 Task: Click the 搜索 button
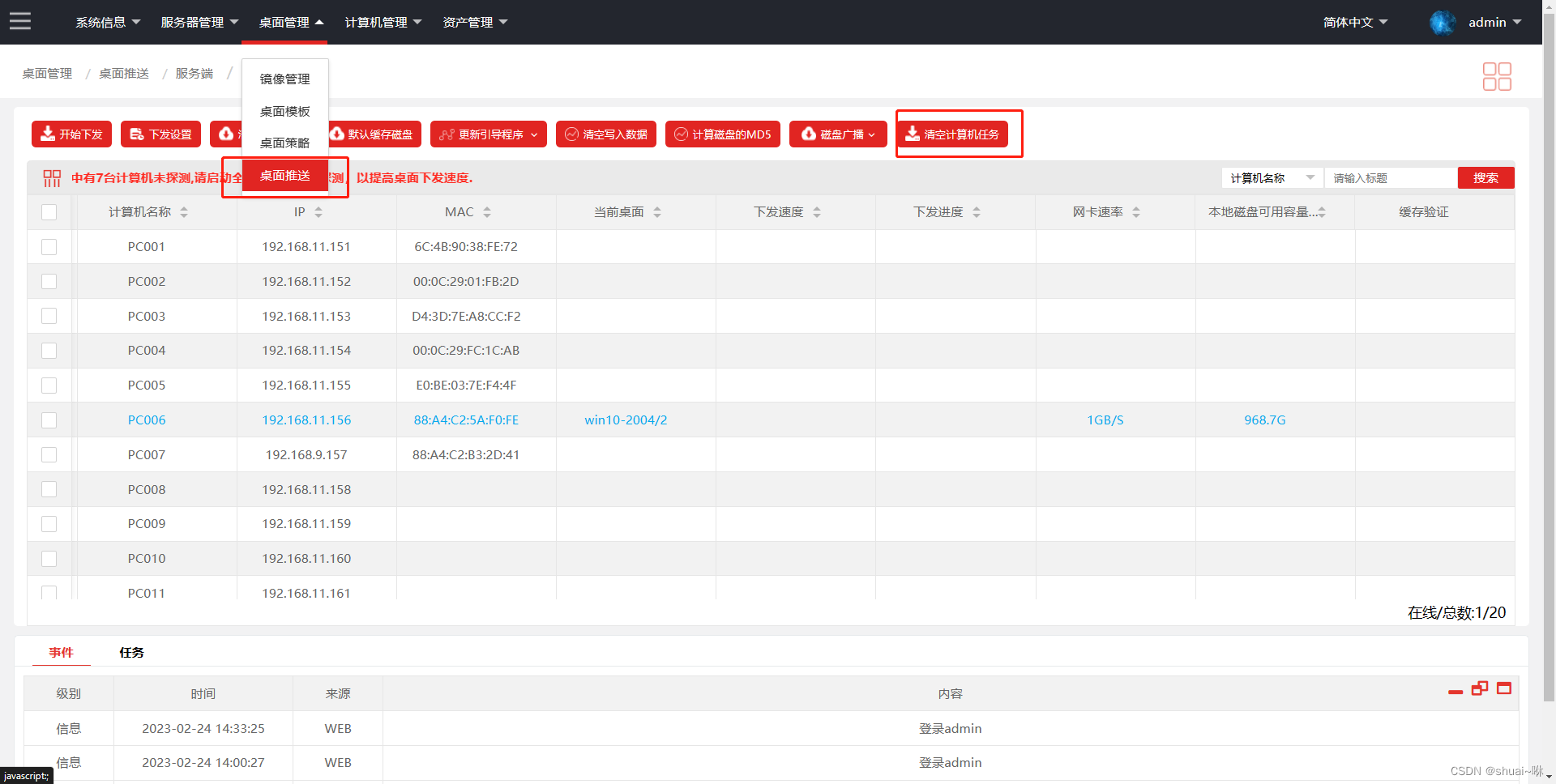1485,177
